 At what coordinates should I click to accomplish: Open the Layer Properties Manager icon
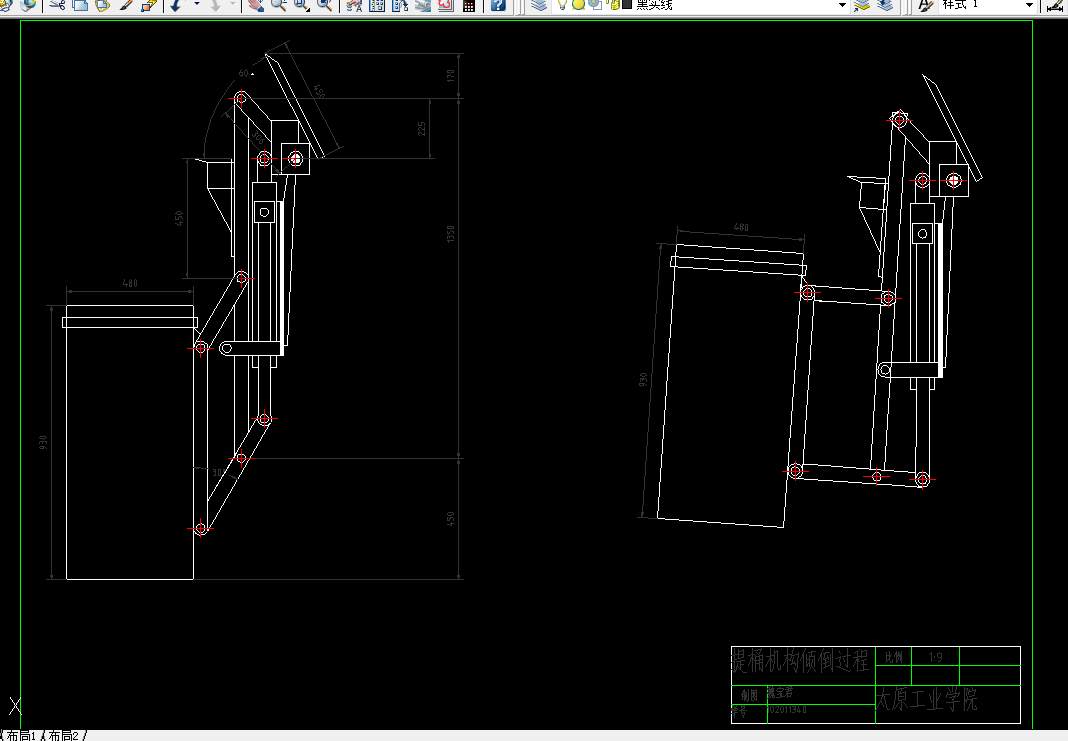pyautogui.click(x=539, y=5)
